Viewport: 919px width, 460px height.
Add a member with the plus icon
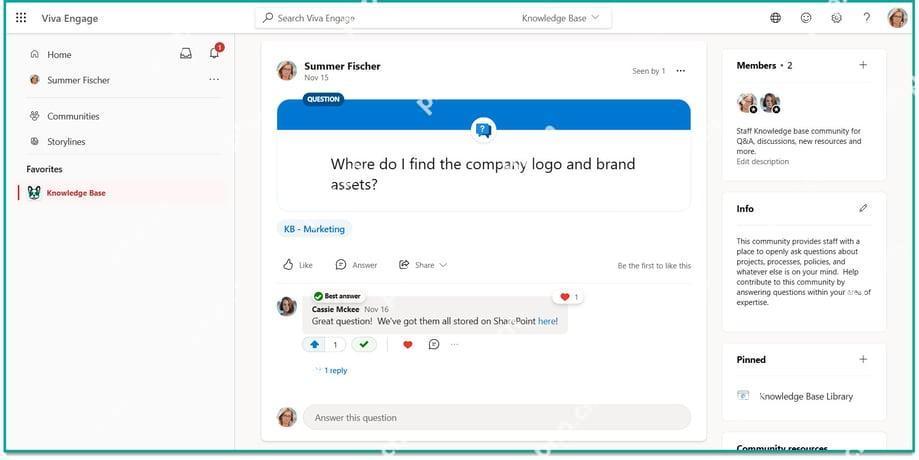pos(863,65)
